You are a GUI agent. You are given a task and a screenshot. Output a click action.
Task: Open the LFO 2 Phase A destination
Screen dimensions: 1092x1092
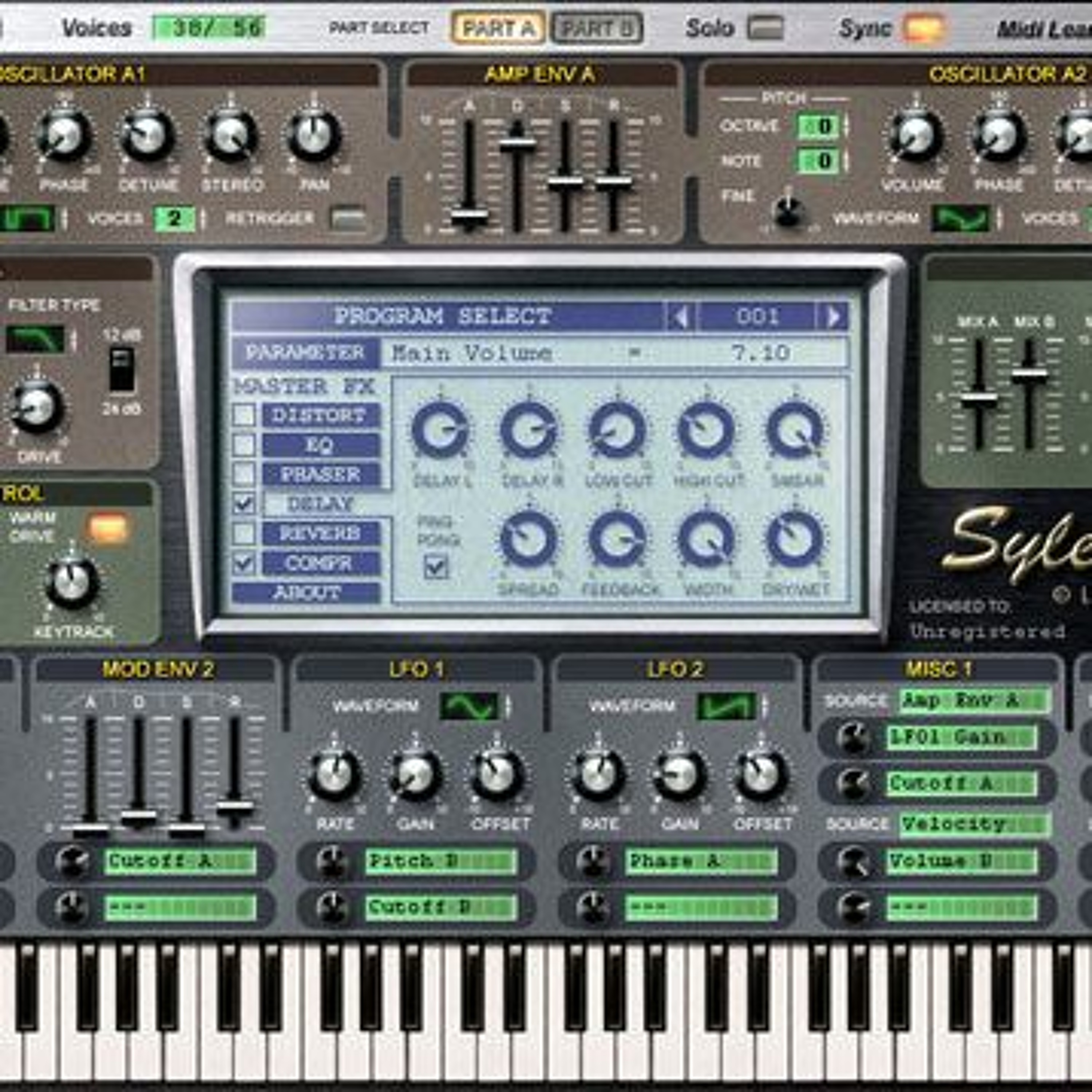[x=701, y=862]
